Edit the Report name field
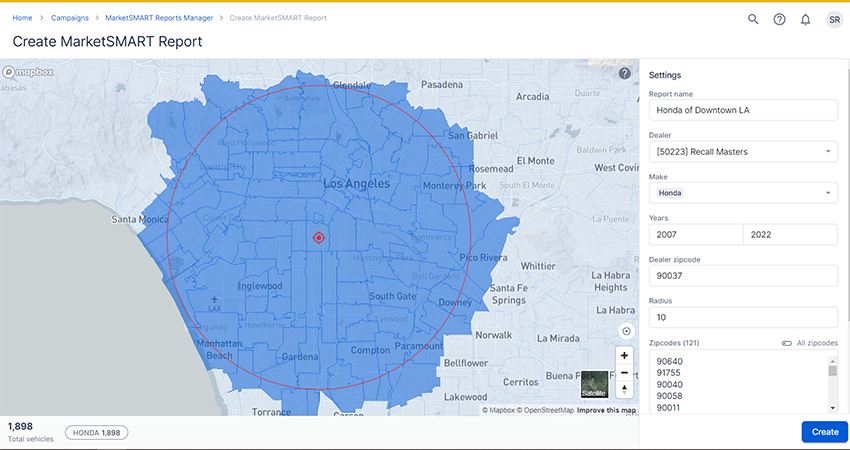 pos(743,110)
